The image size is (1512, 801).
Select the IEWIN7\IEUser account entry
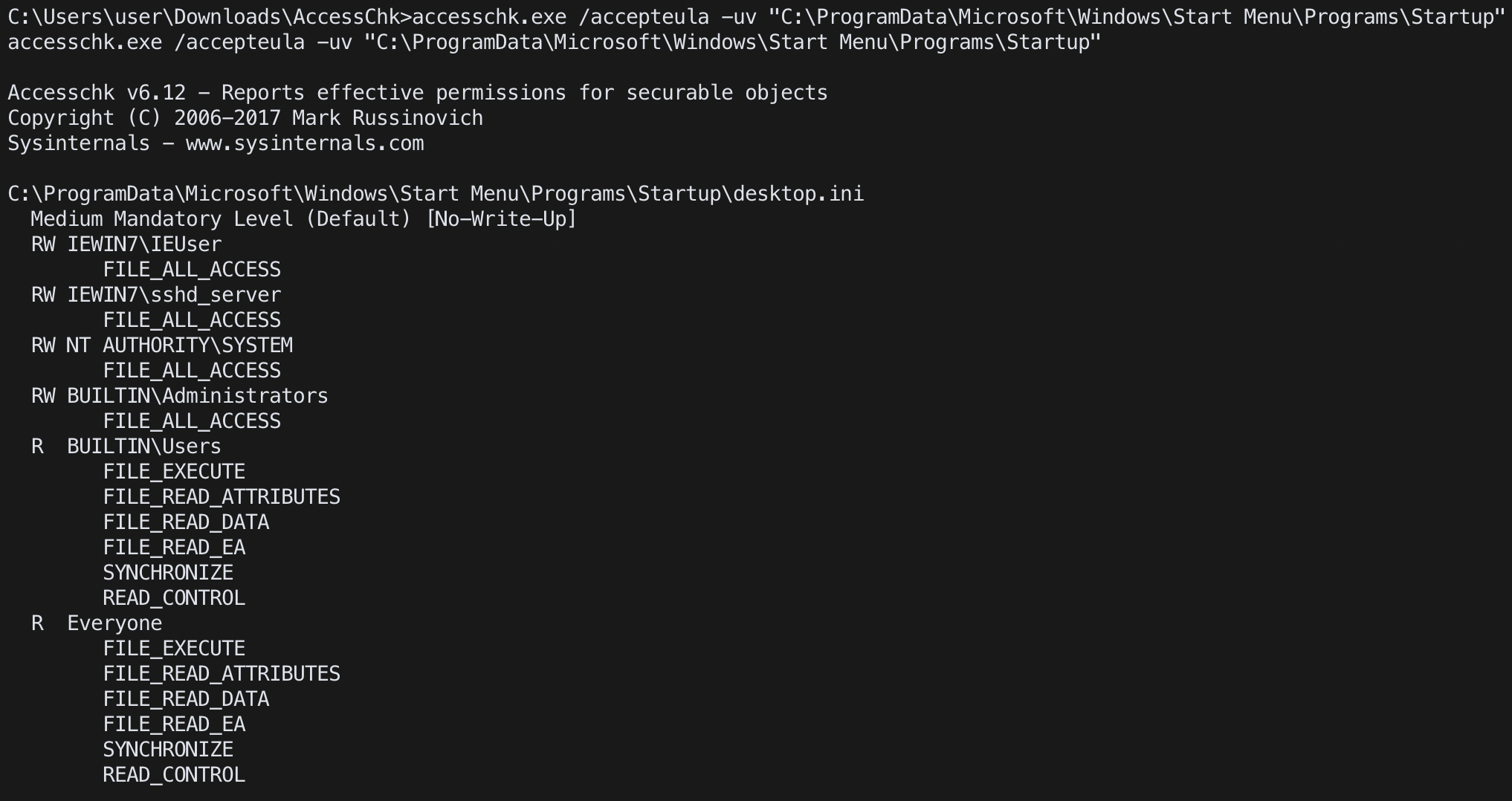(x=144, y=244)
